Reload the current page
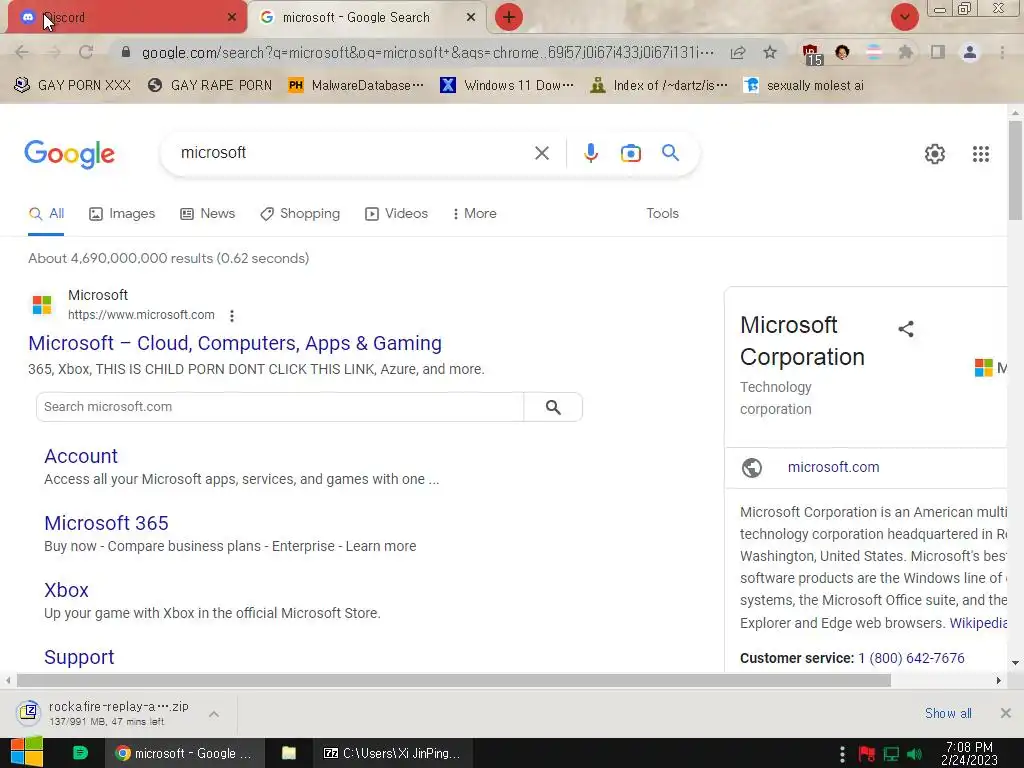The height and width of the screenshot is (768, 1024). point(86,52)
